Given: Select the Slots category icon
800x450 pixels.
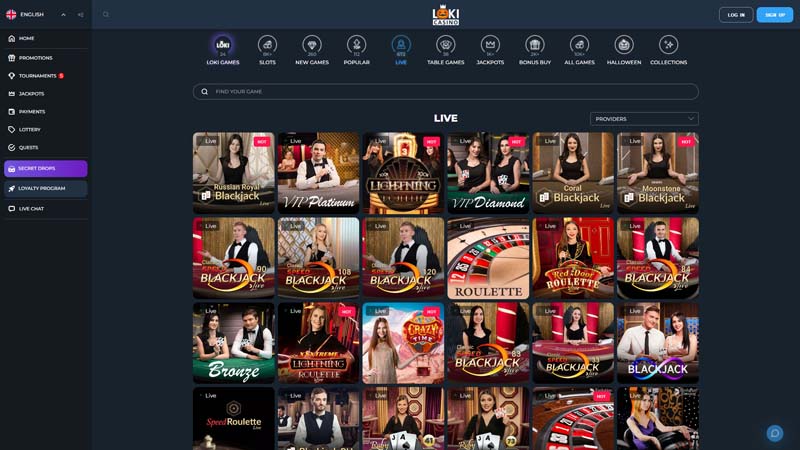Looking at the screenshot, I should point(267,45).
